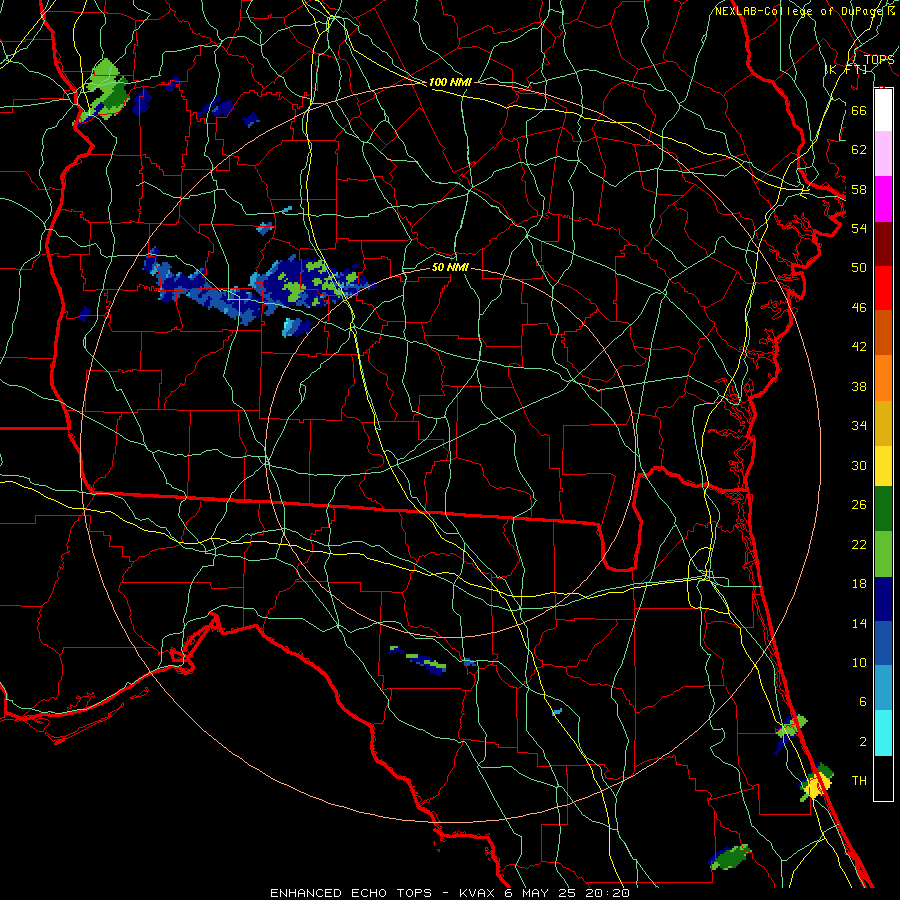Click the light blue legend swatch

click(x=883, y=688)
